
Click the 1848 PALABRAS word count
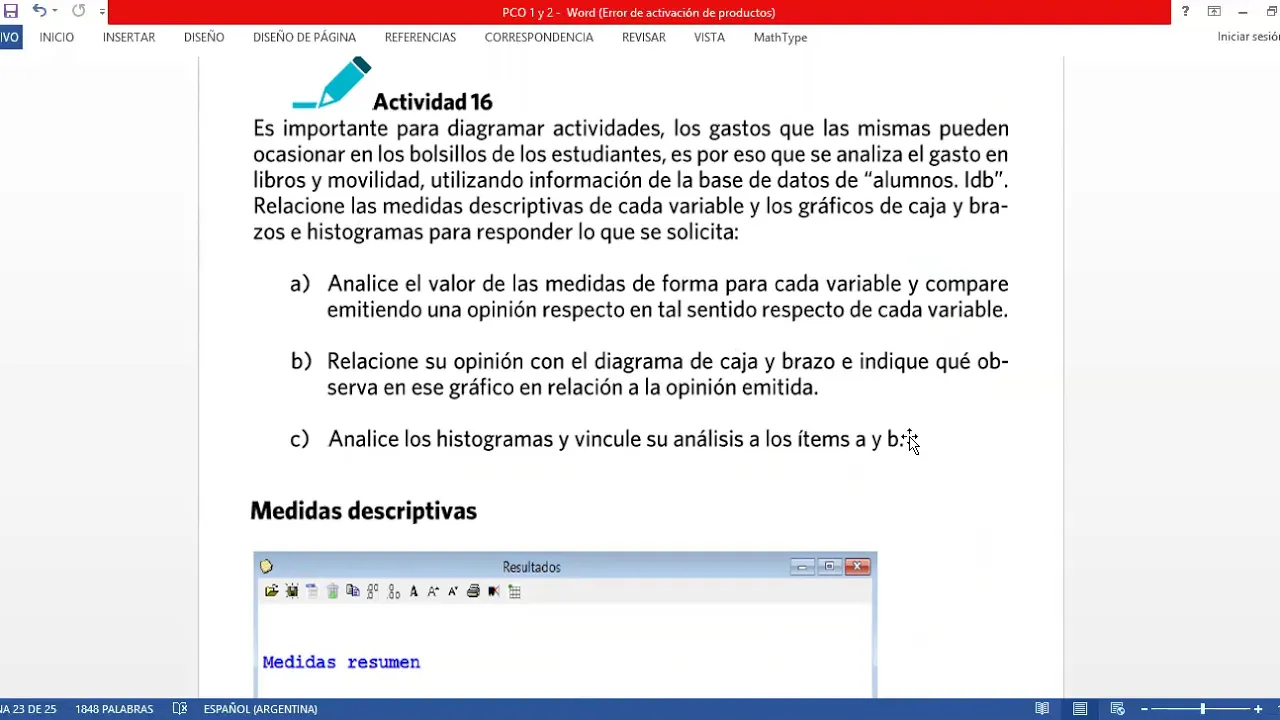click(114, 709)
